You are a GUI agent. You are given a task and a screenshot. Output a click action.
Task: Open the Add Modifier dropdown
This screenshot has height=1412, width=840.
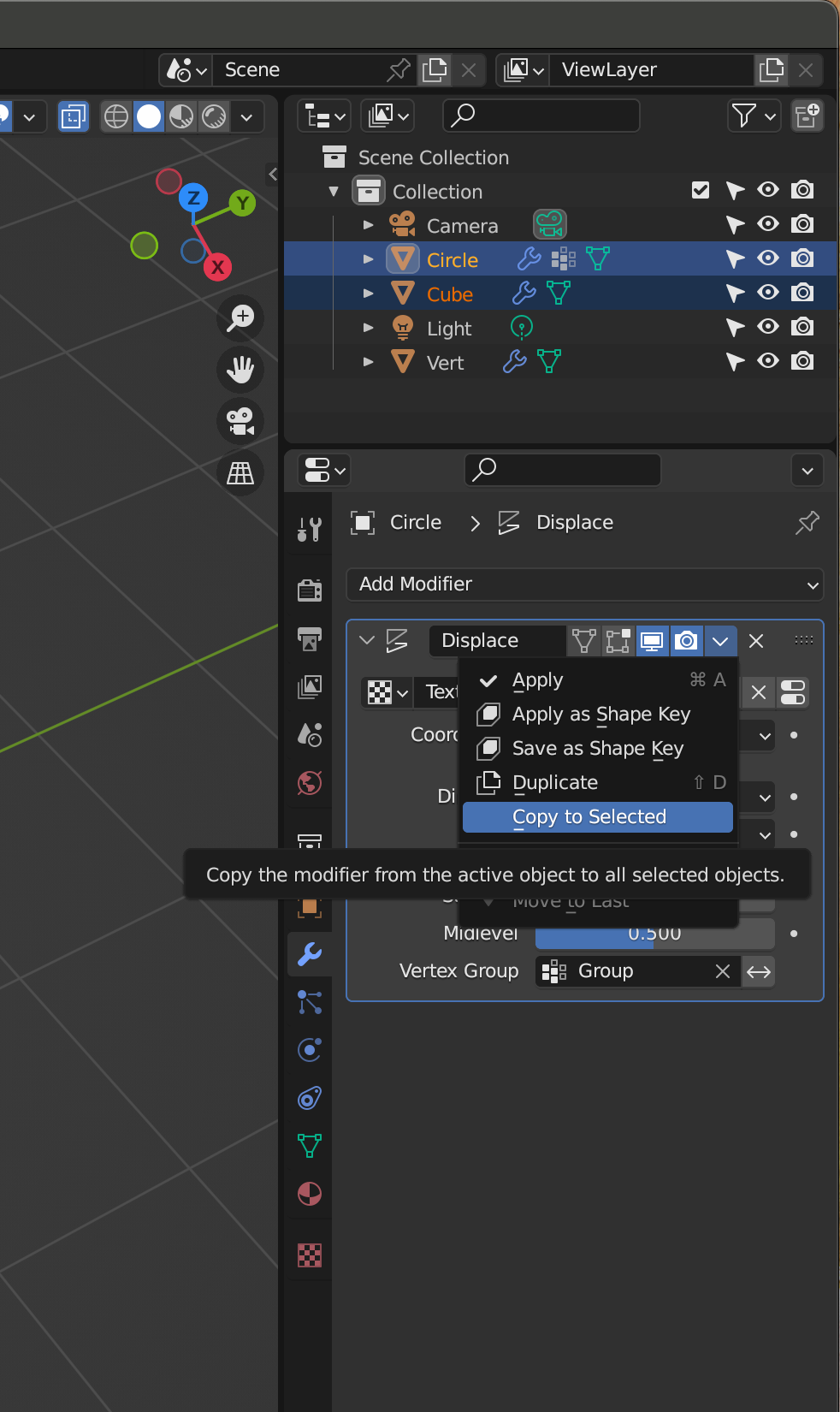(x=585, y=584)
